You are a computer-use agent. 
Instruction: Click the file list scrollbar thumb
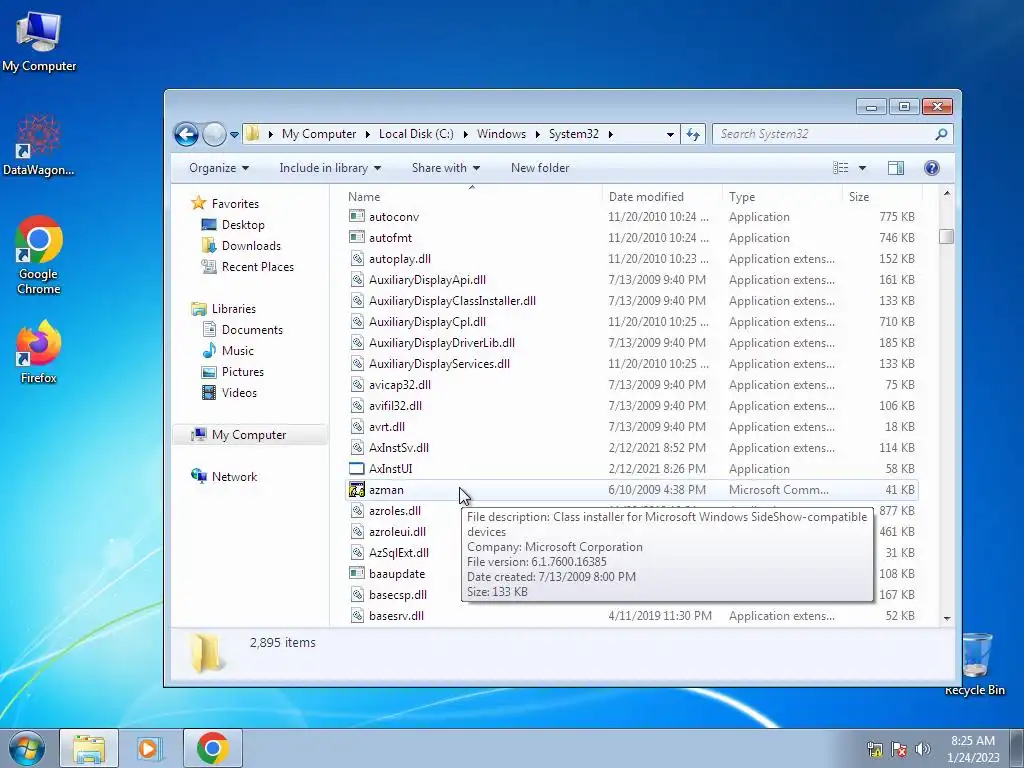[946, 236]
